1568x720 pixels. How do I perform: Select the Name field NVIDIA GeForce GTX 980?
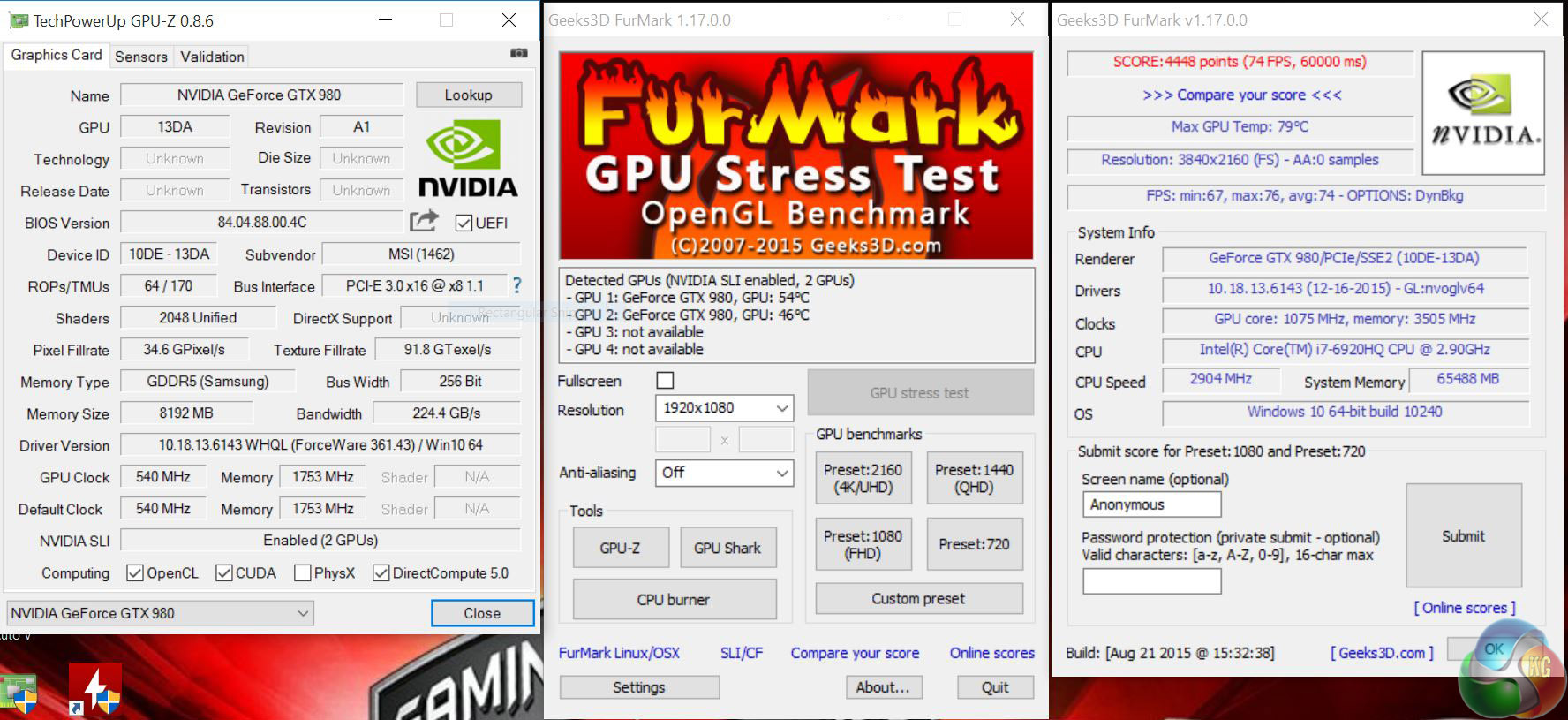262,95
